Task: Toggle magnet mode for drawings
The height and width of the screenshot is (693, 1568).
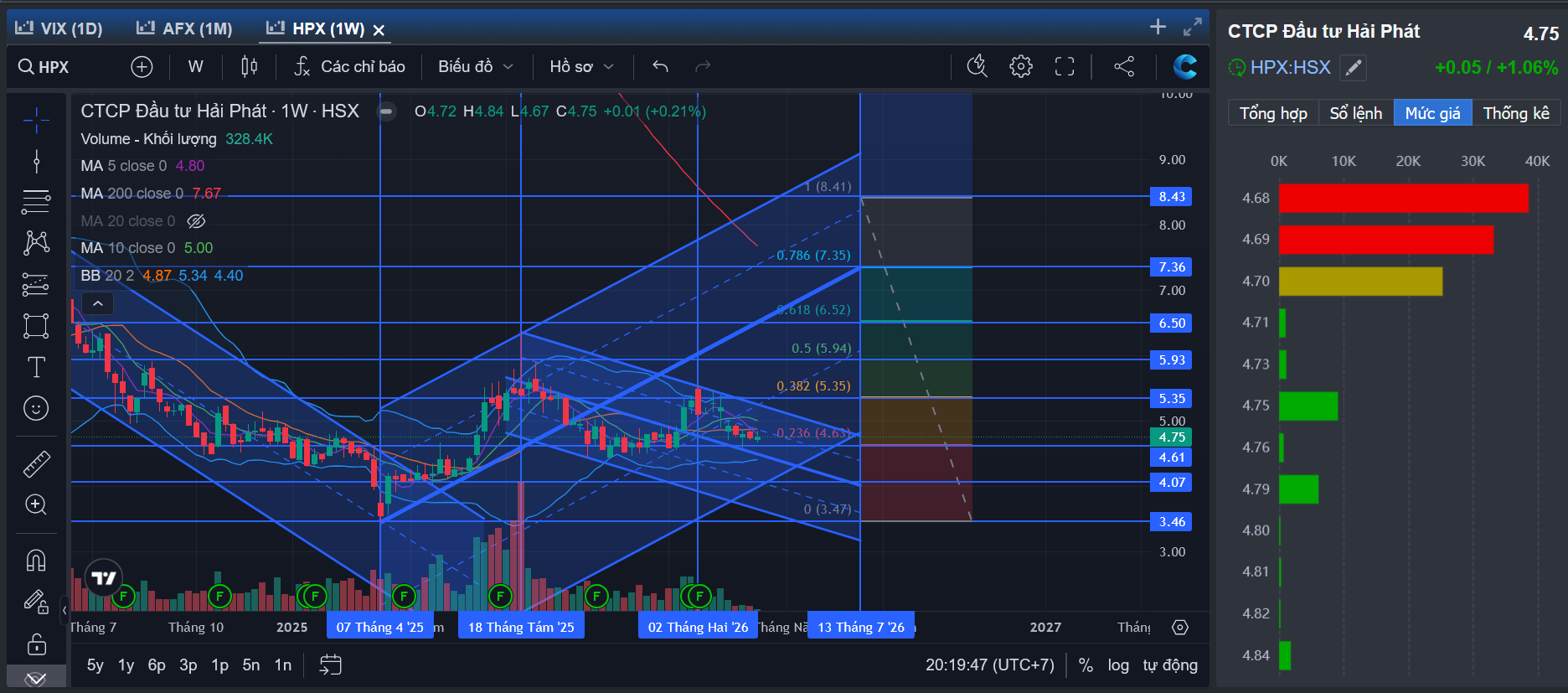Action: (x=36, y=560)
